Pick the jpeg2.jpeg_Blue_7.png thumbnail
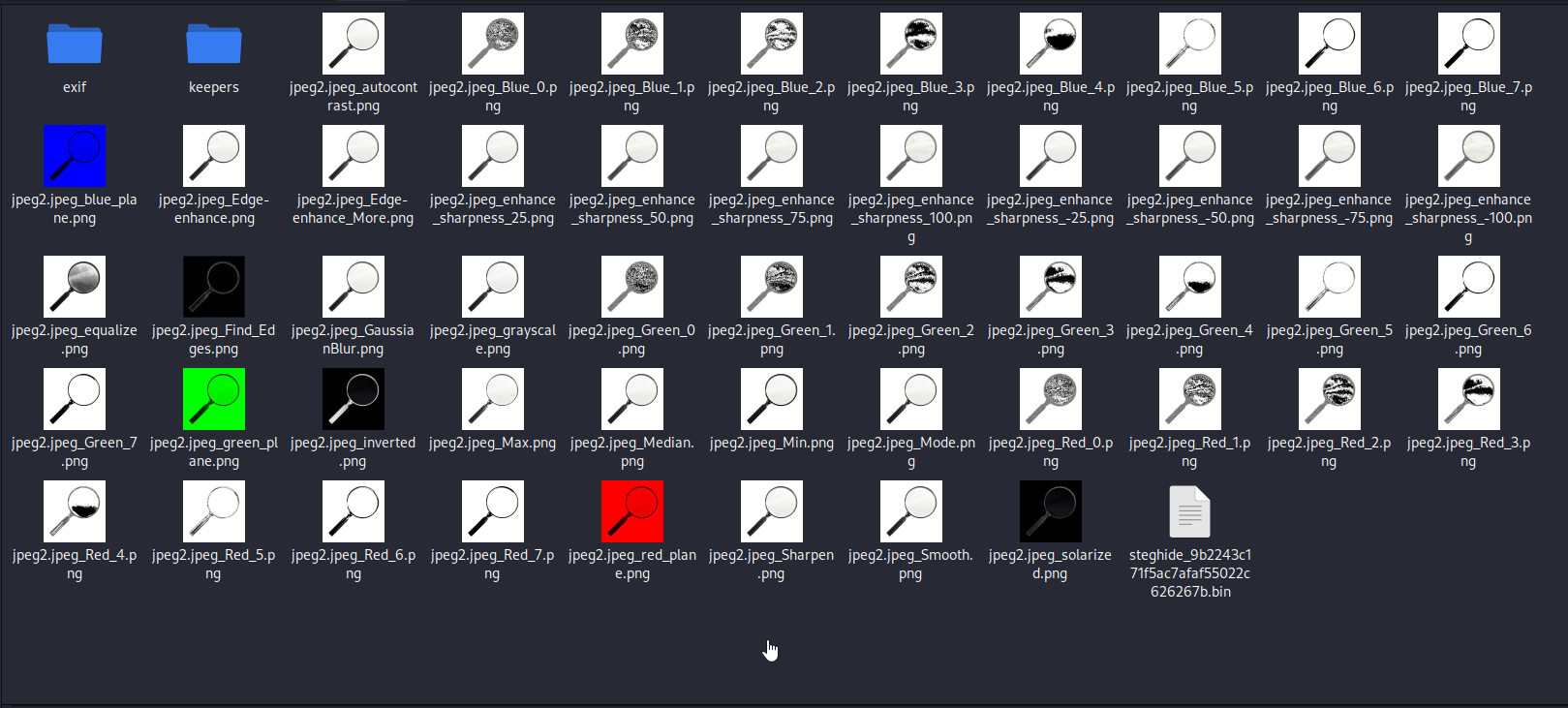Image resolution: width=1568 pixels, height=708 pixels. pyautogui.click(x=1469, y=44)
